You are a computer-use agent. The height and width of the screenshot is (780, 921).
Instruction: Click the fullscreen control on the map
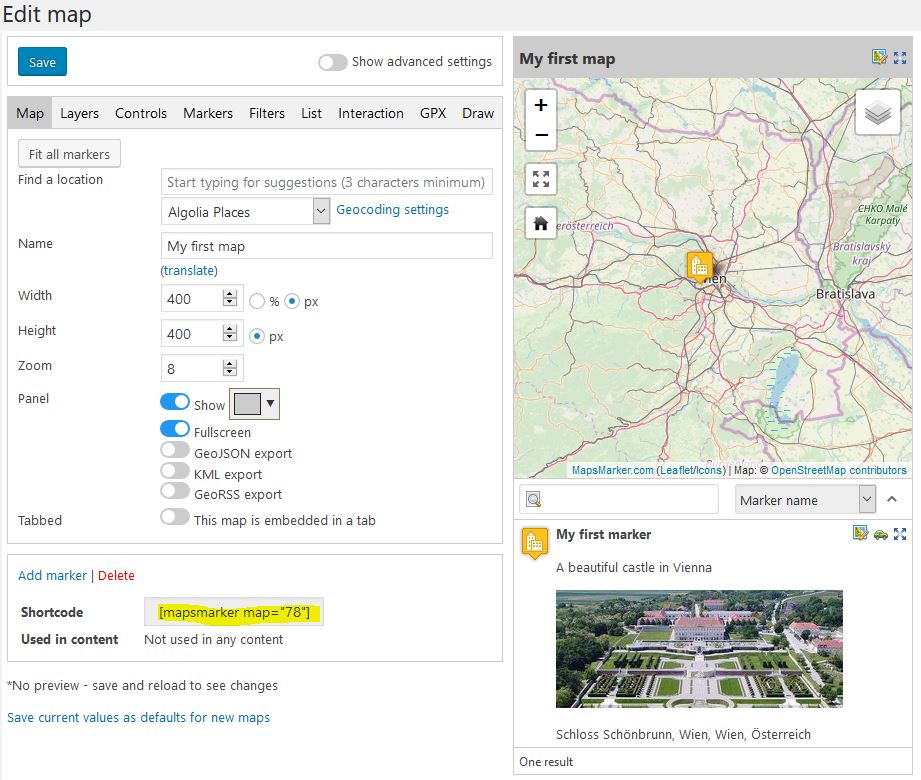click(541, 179)
